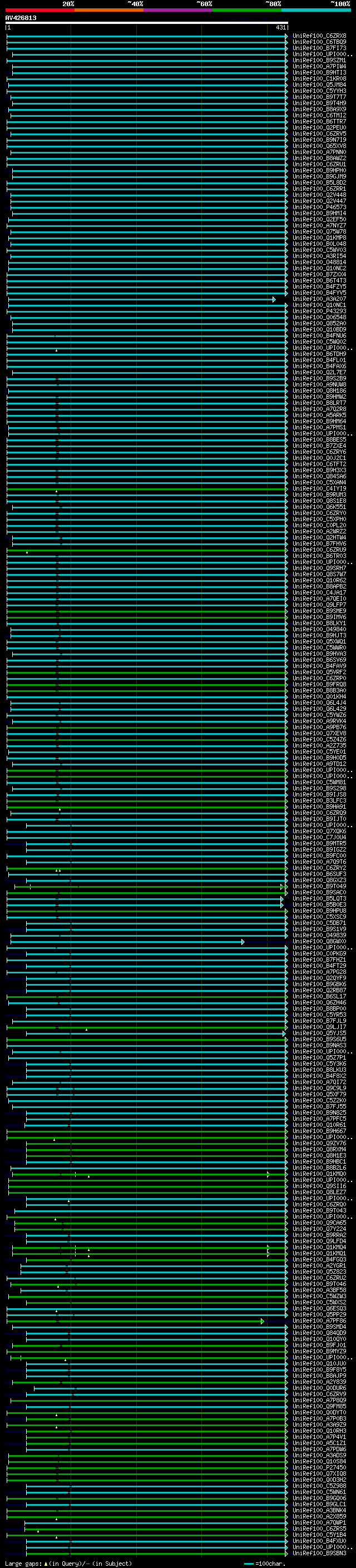Select hit label UniRef100_Q7XQK6
This screenshot has height=1568, width=356.
[x=319, y=832]
